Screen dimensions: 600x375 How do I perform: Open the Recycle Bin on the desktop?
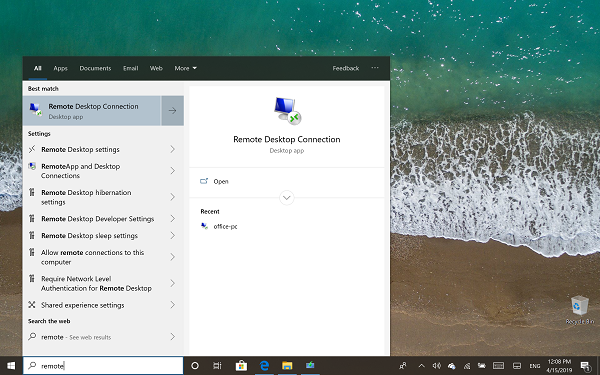580,310
